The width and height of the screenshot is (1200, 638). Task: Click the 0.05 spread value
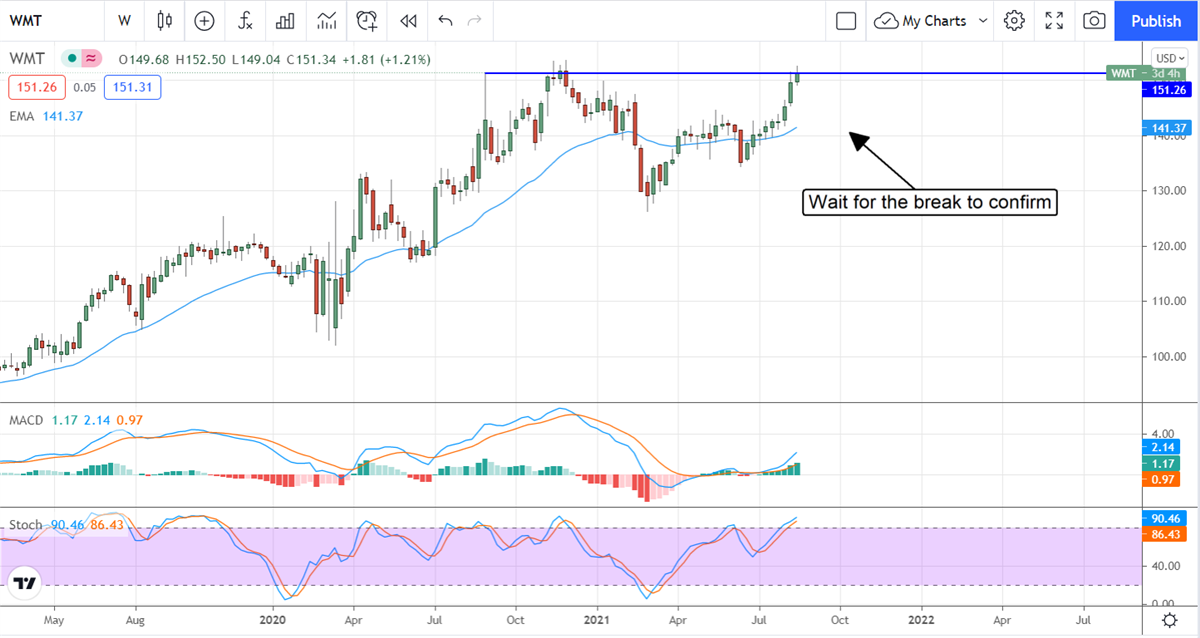(x=84, y=88)
